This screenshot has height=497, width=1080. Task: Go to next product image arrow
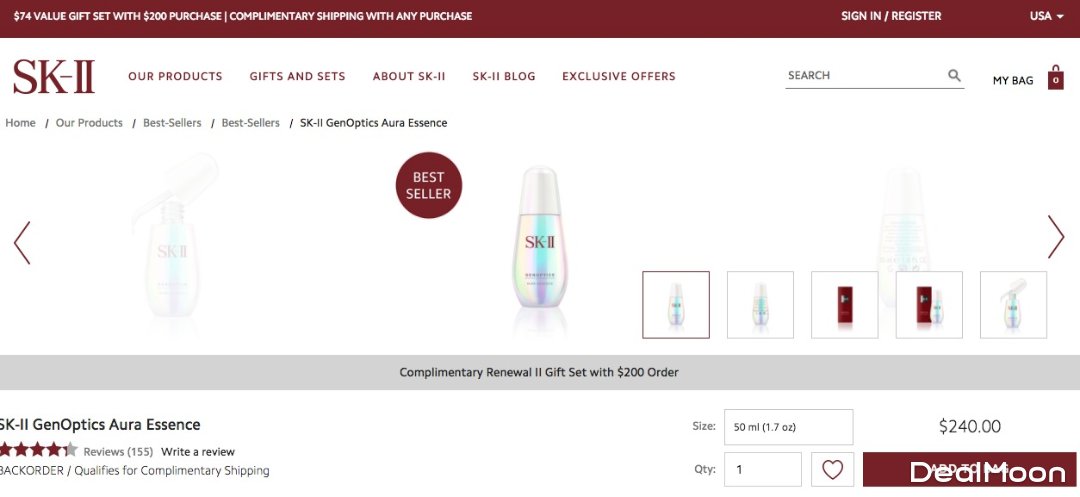(1056, 237)
